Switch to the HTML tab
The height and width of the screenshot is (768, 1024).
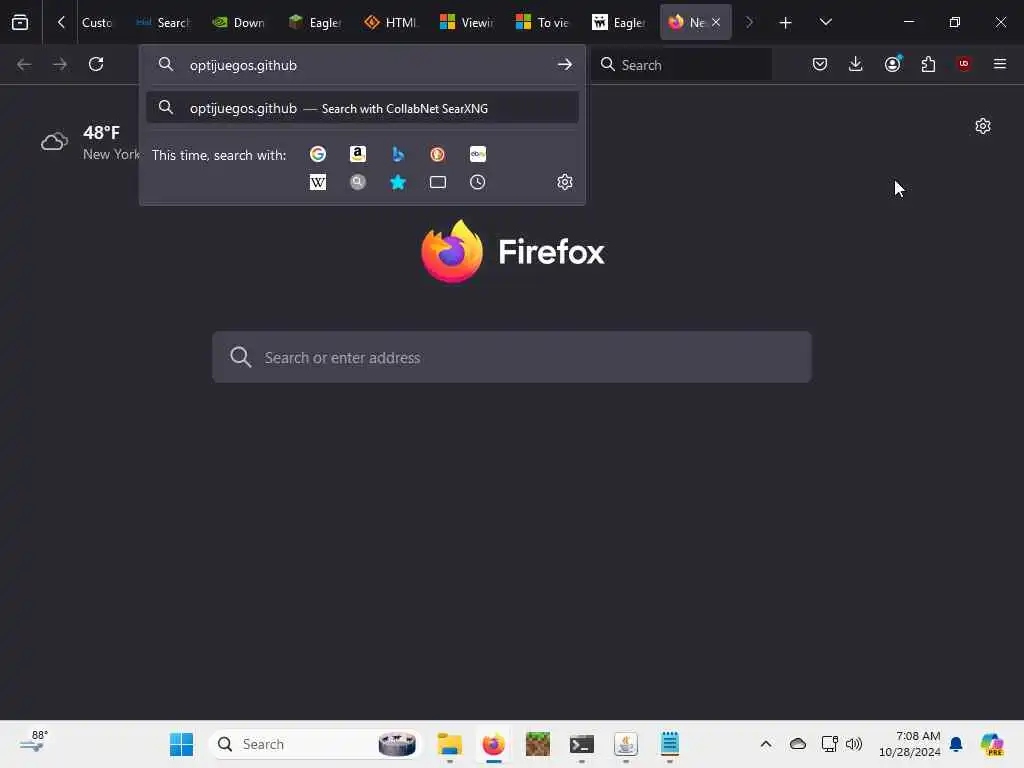391,22
